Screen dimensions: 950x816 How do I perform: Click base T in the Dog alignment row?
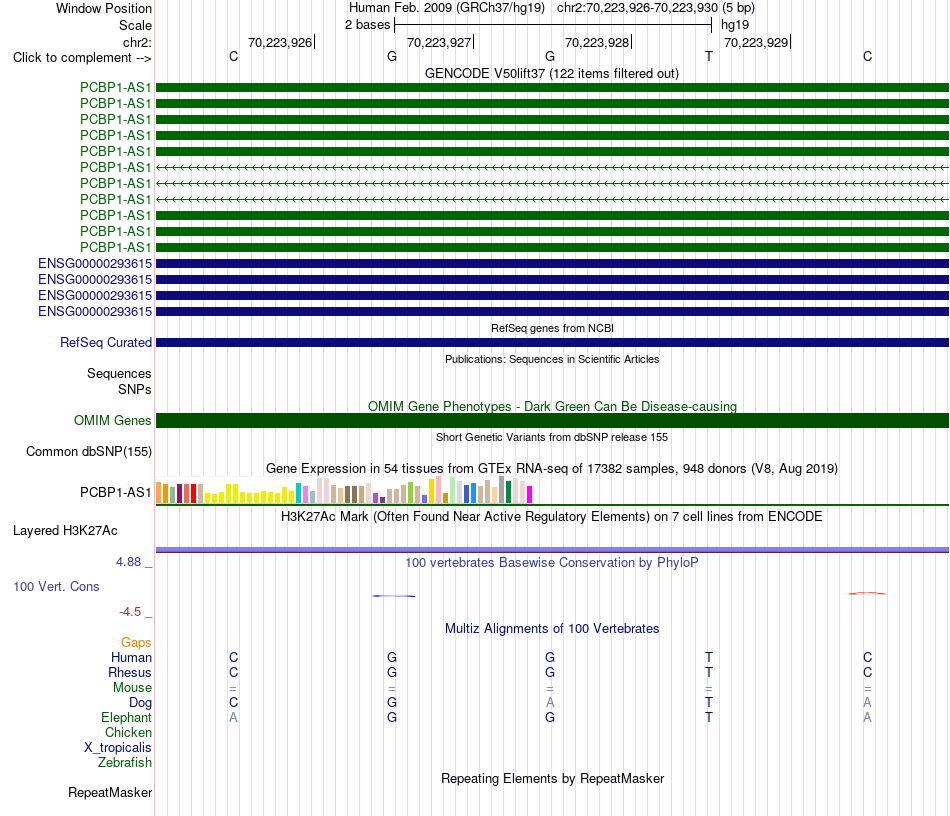(709, 702)
